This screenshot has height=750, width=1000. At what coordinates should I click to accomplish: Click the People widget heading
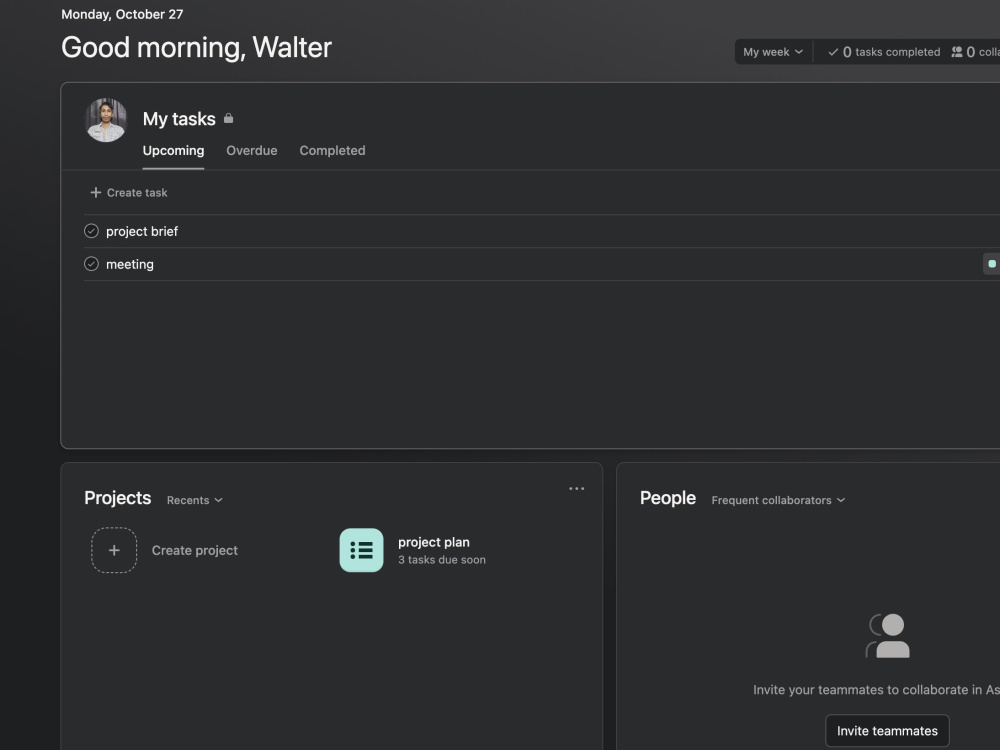[x=668, y=498]
